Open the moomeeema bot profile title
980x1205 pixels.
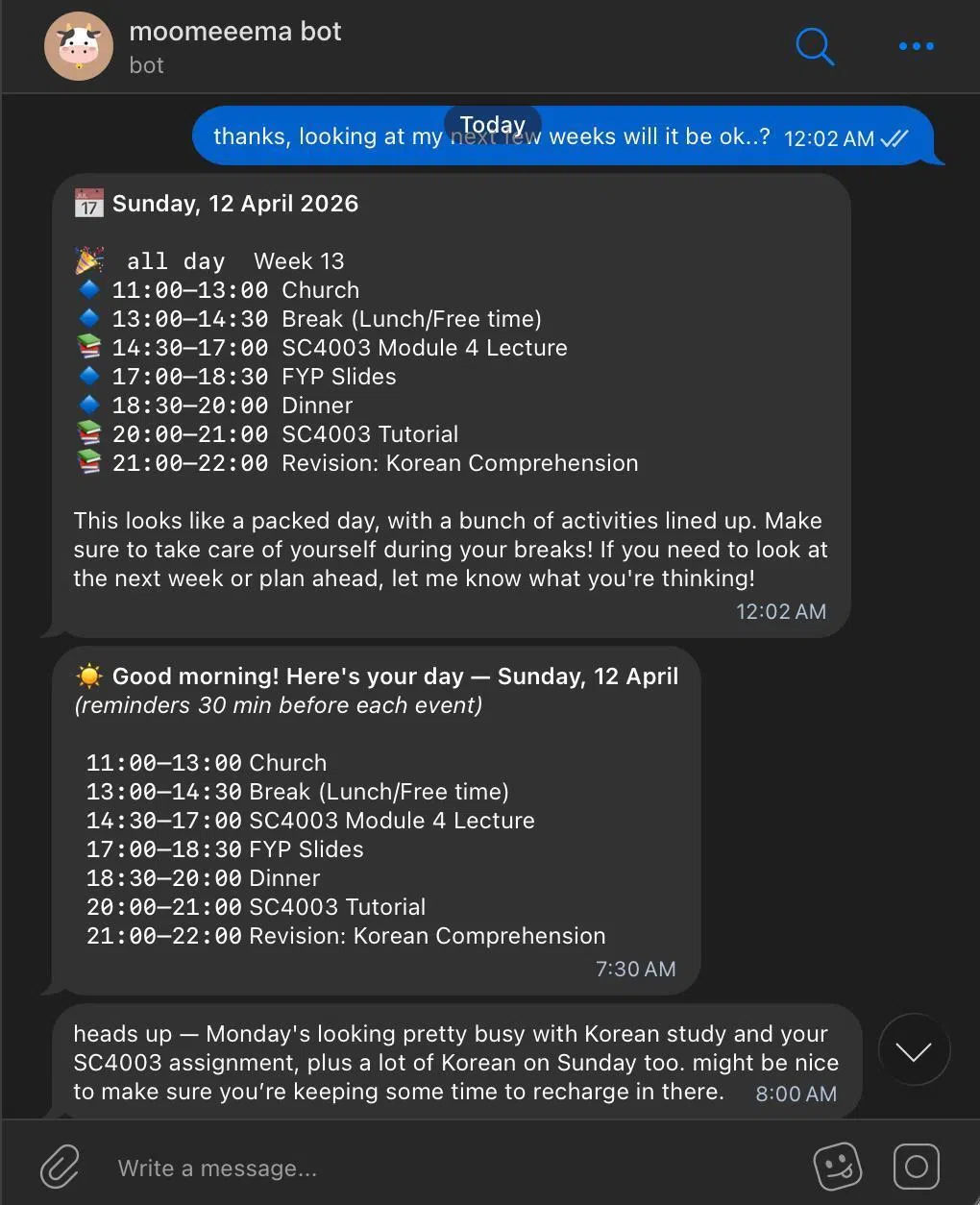[235, 32]
